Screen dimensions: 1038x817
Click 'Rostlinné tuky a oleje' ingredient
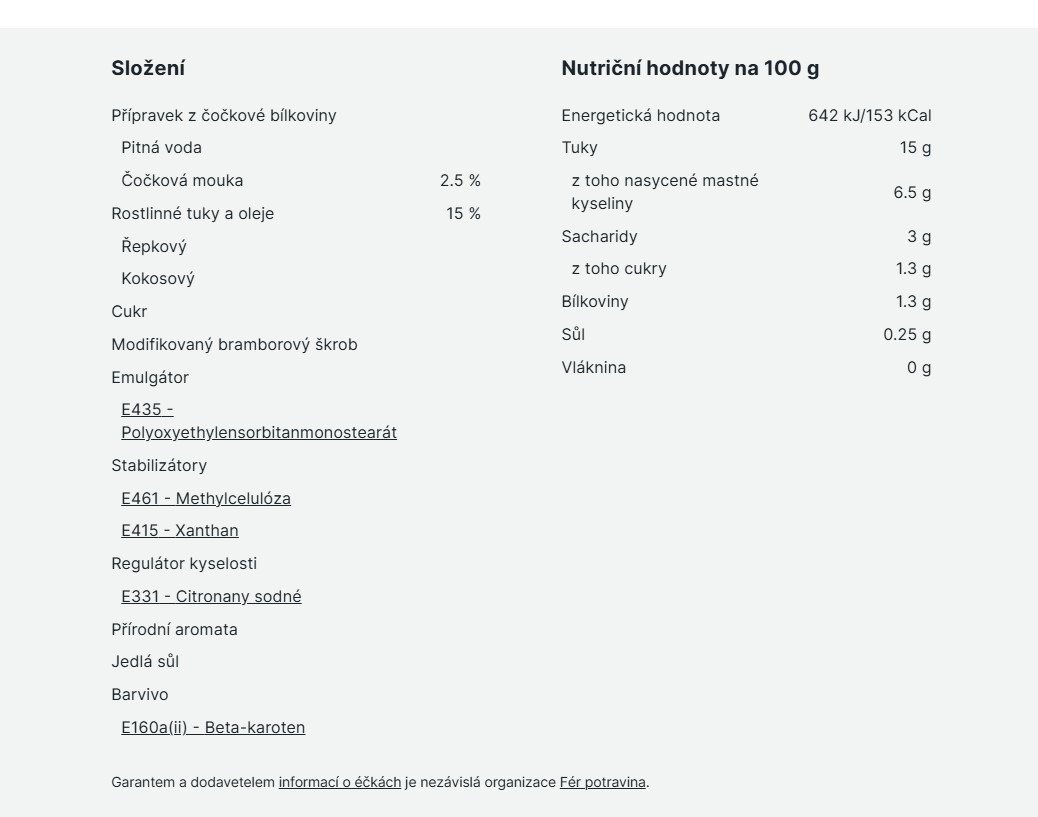(192, 213)
